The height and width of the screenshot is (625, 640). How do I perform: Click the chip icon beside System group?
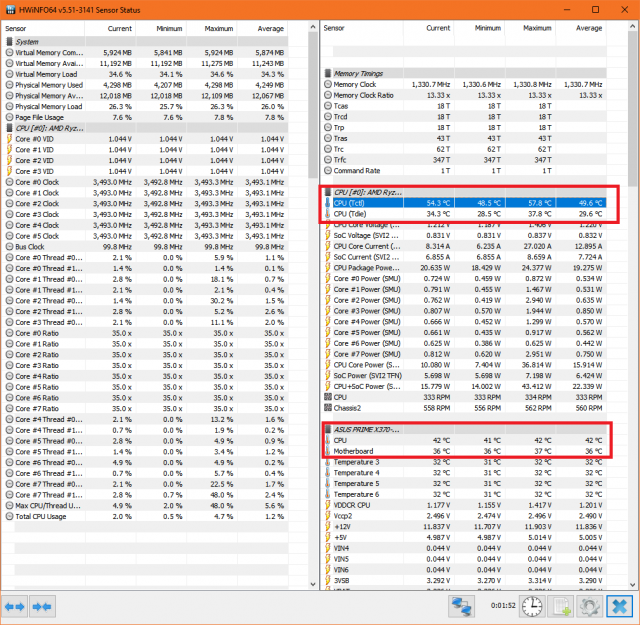point(9,42)
